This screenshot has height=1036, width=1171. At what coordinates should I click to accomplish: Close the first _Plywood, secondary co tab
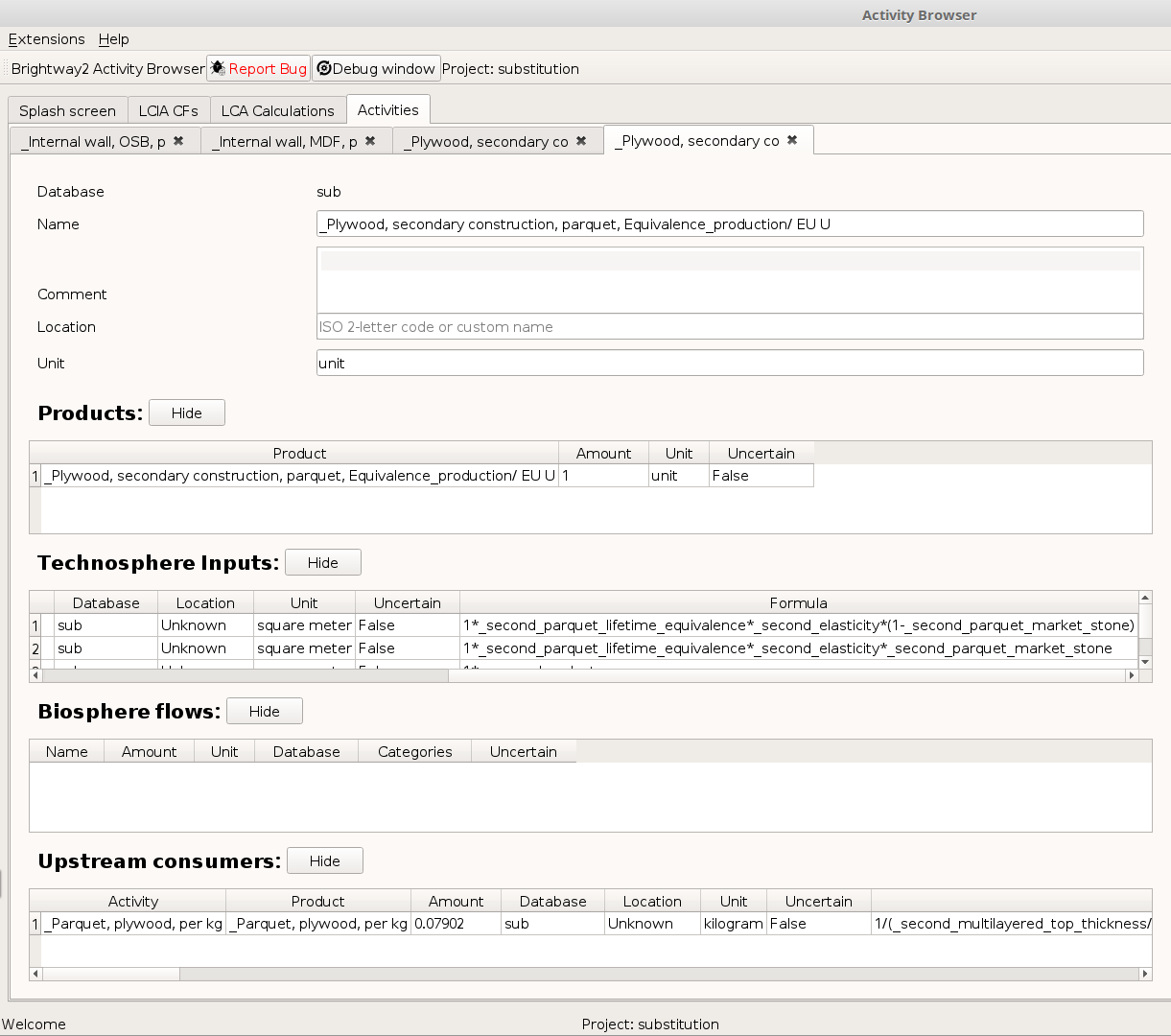point(581,140)
